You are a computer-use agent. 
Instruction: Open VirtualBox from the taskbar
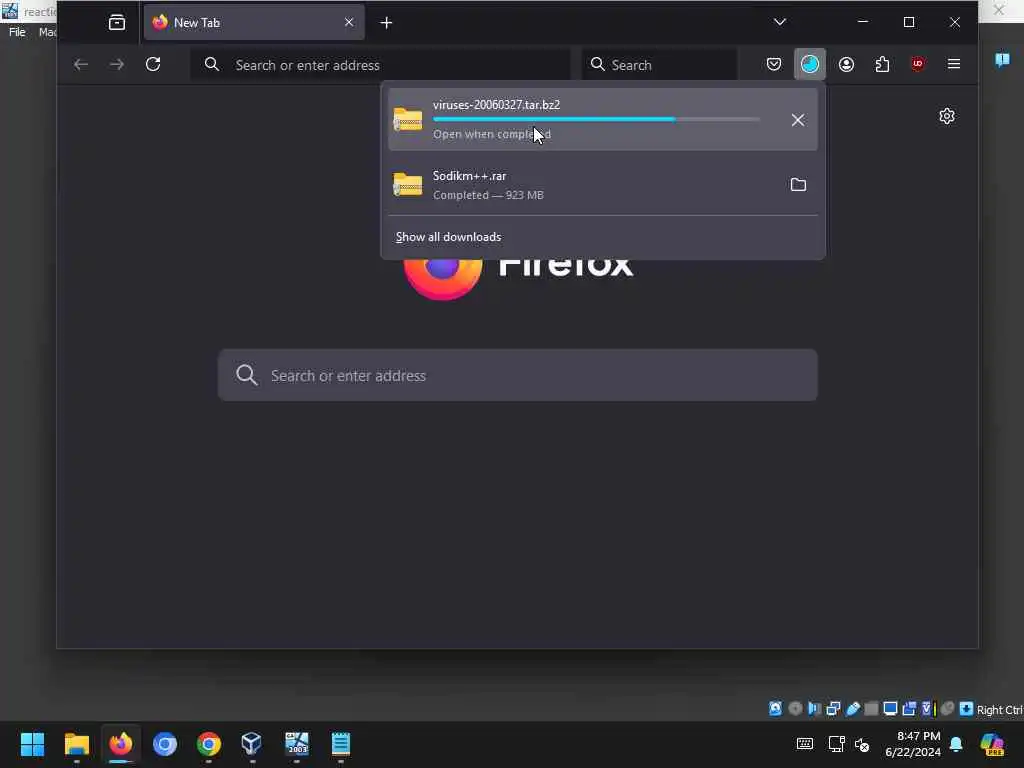pos(252,744)
